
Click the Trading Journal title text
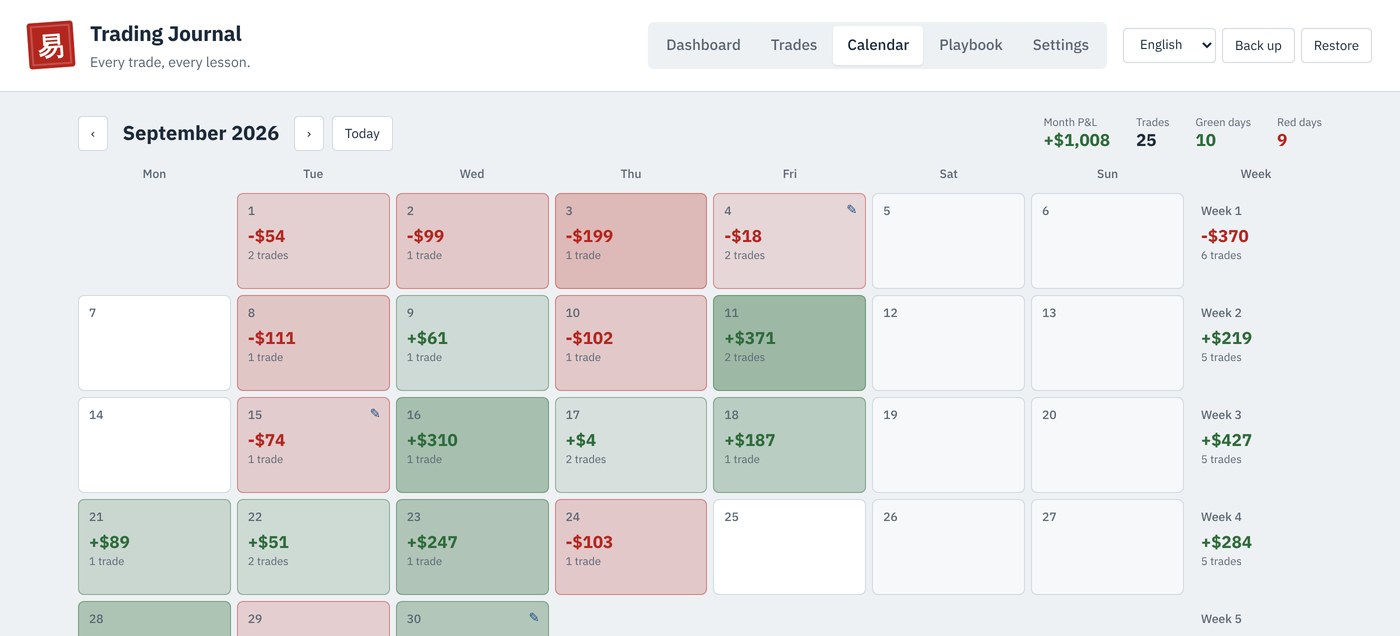pos(166,34)
